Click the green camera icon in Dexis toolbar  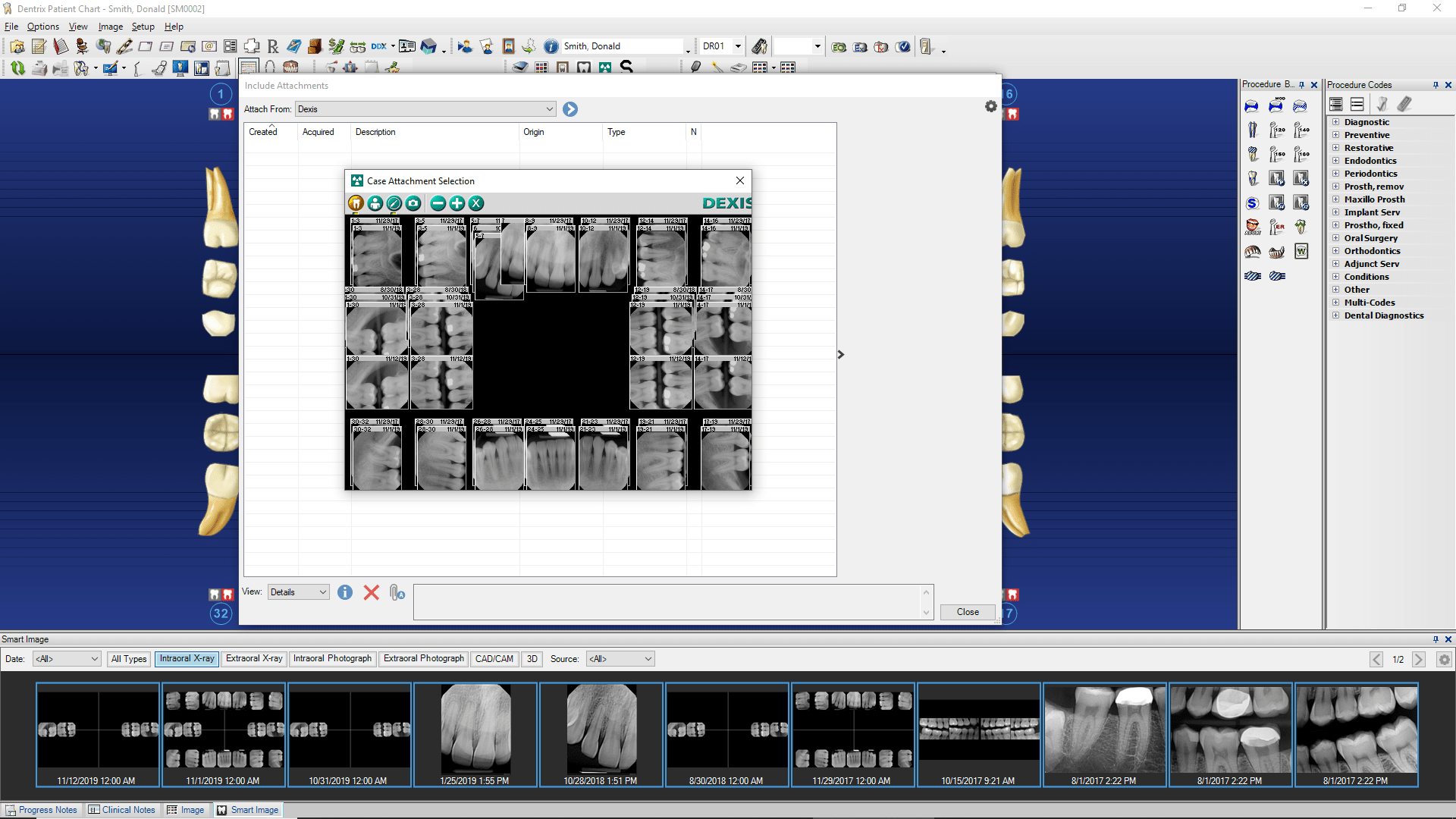coord(413,203)
